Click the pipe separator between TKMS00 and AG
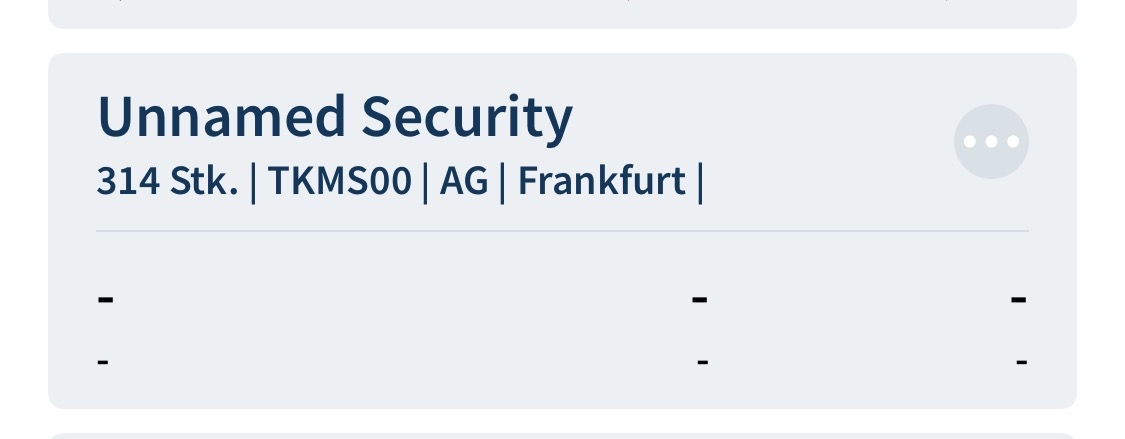Image resolution: width=1125 pixels, height=439 pixels. click(x=425, y=183)
